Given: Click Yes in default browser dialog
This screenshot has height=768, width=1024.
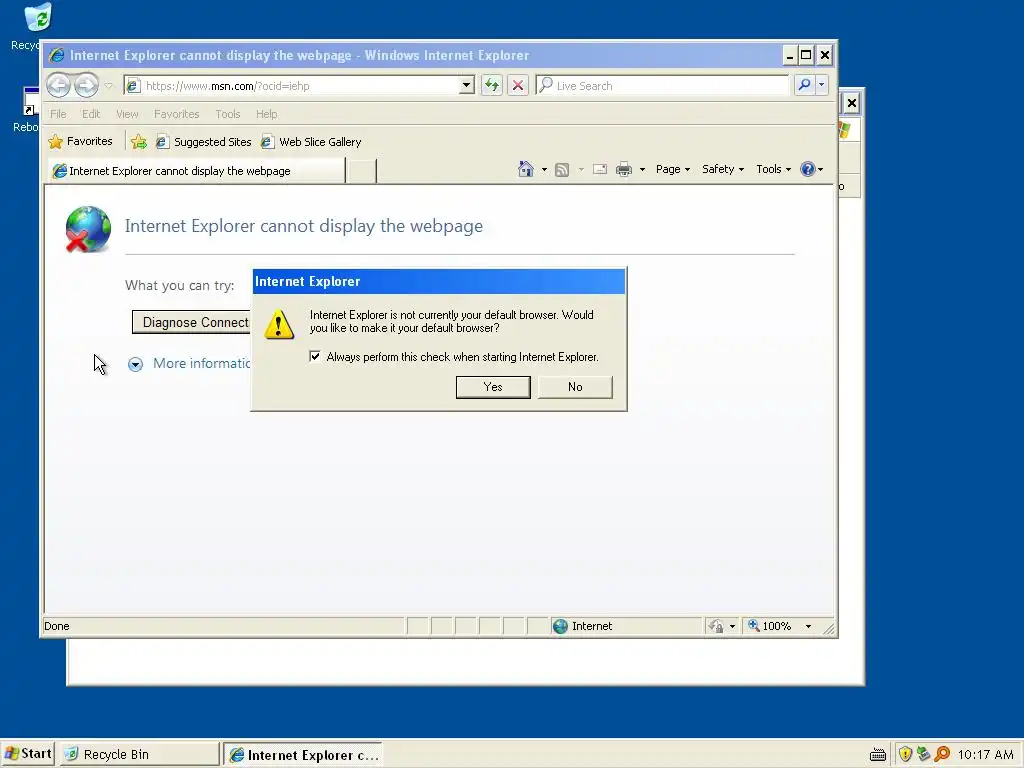Looking at the screenshot, I should pyautogui.click(x=493, y=387).
